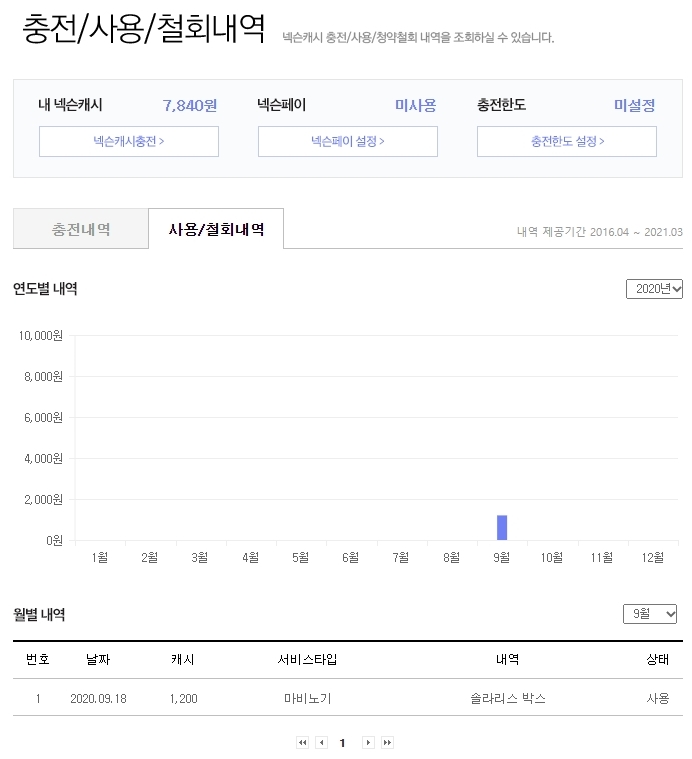Click the 넥슨캐시충전 button
This screenshot has height=759, width=692.
point(129,141)
